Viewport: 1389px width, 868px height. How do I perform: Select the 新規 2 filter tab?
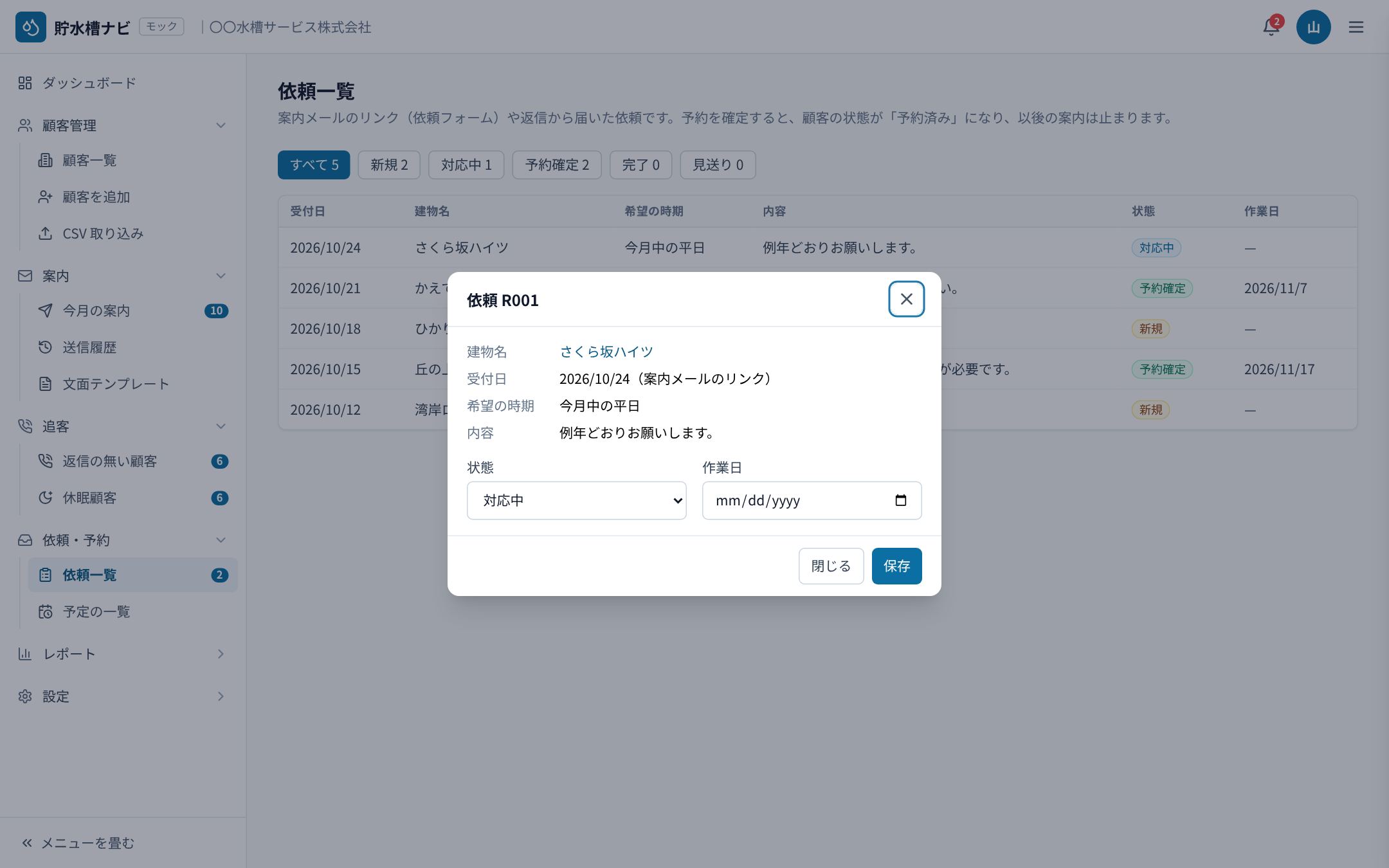click(389, 165)
